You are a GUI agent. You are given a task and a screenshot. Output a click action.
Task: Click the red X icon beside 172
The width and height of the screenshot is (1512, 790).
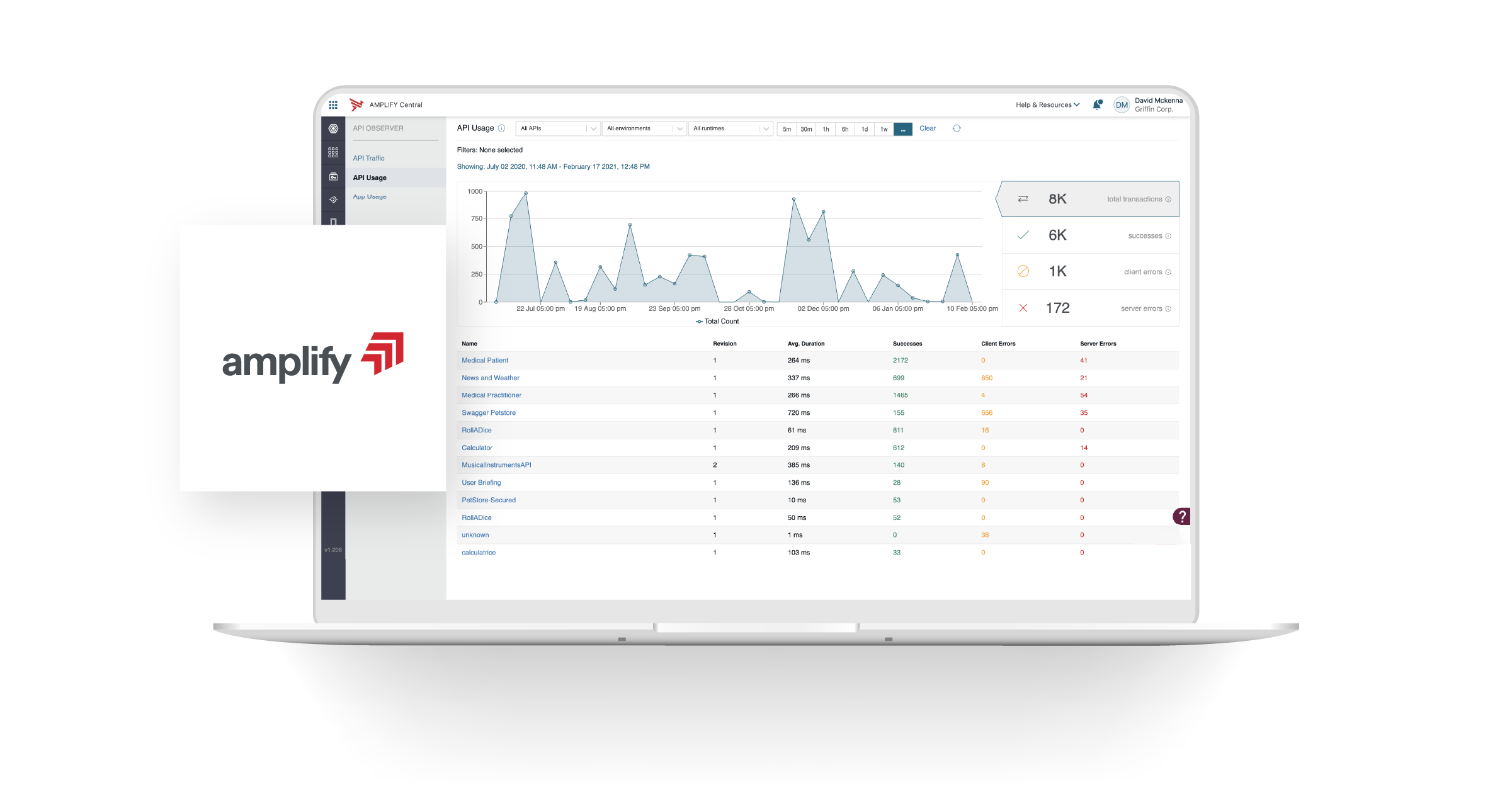[1023, 308]
